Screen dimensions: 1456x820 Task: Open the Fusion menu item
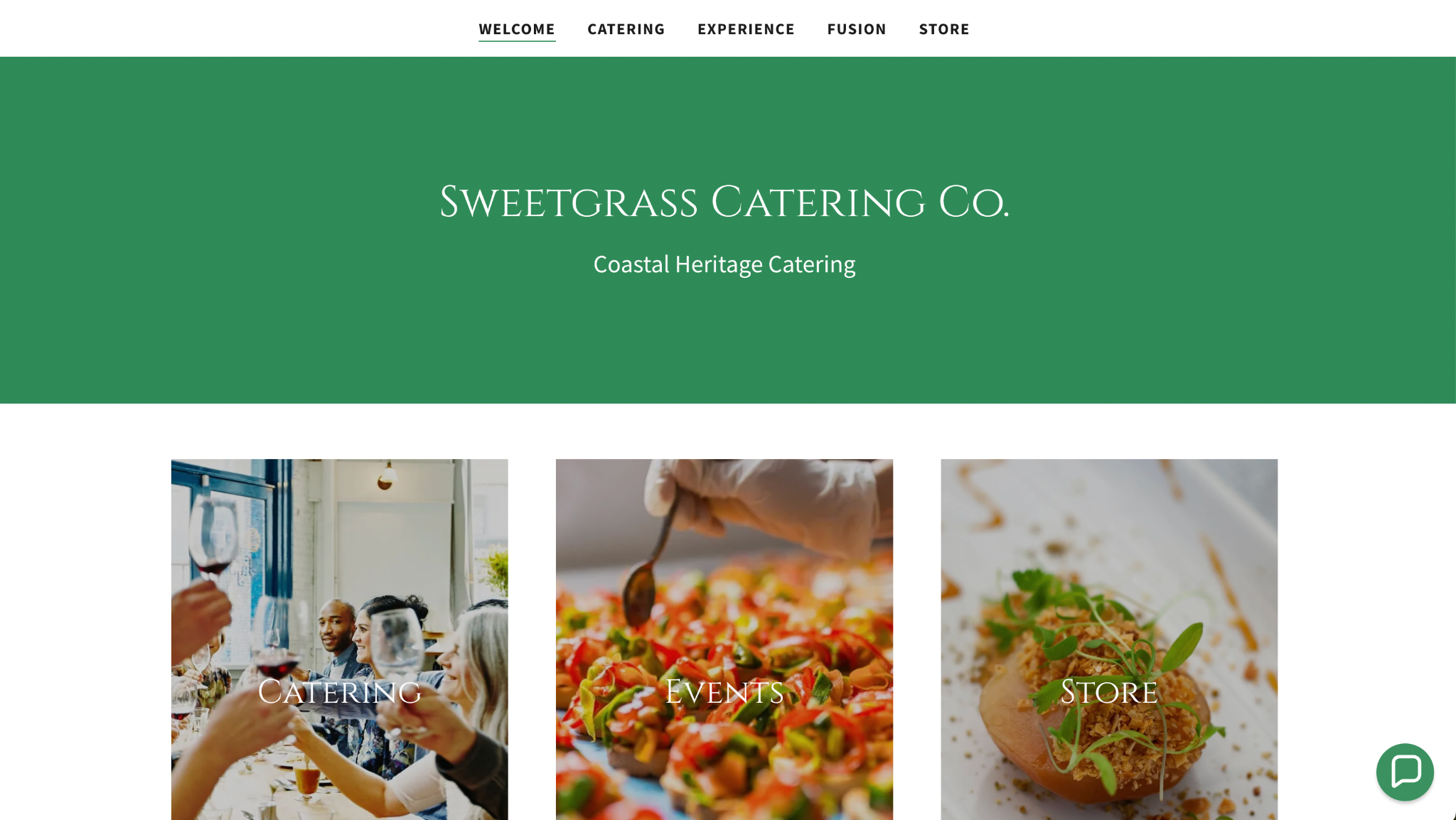pos(857,29)
